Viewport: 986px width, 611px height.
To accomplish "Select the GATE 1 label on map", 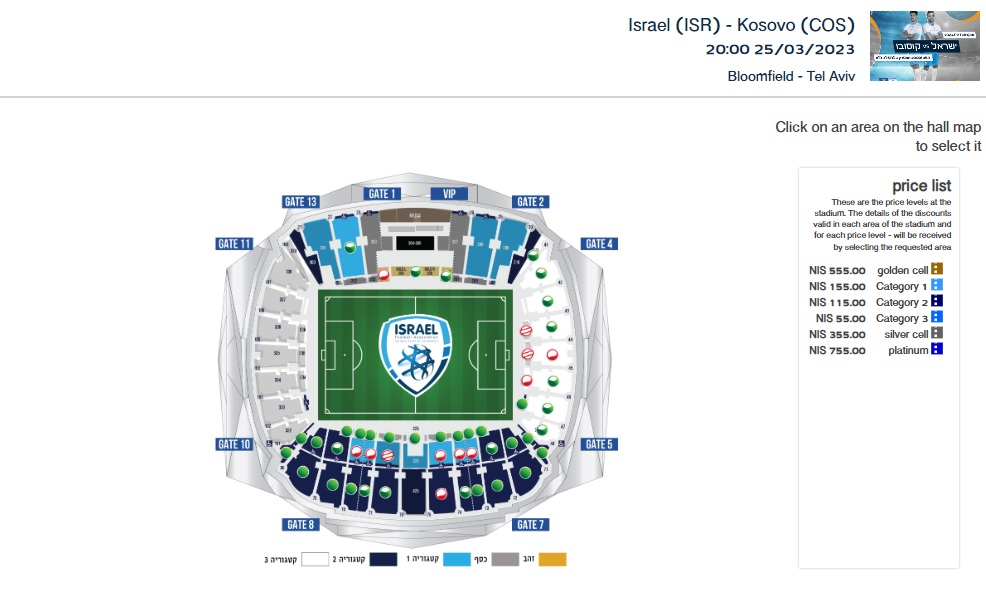I will coord(383,194).
